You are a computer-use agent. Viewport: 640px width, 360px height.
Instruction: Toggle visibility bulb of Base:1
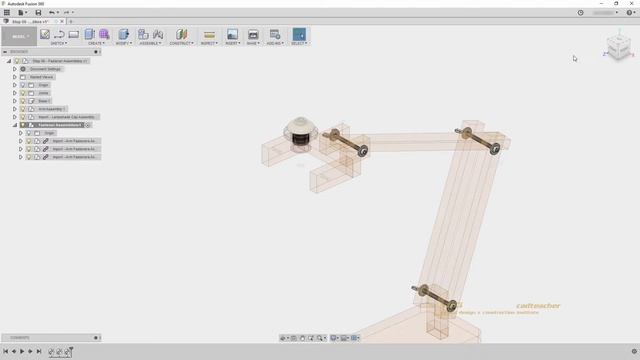coord(23,101)
